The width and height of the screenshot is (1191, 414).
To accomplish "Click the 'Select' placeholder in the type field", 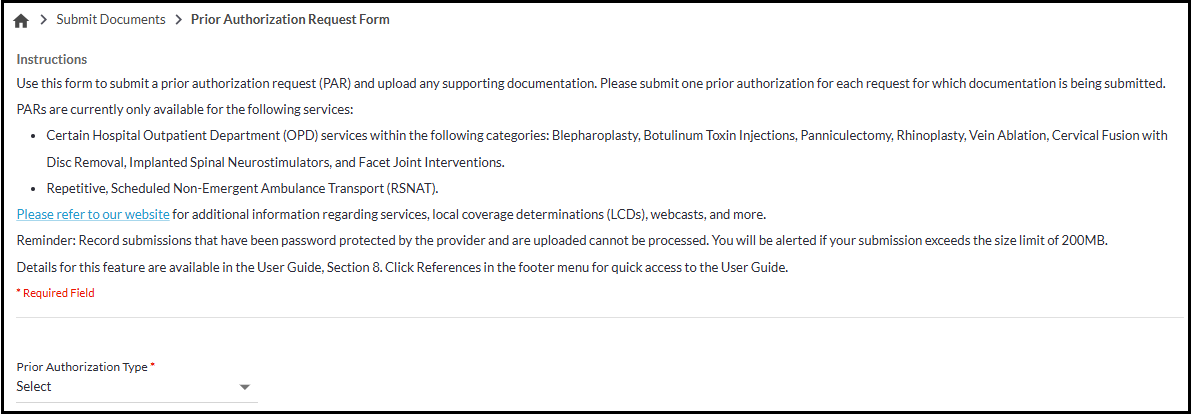I will coord(34,387).
